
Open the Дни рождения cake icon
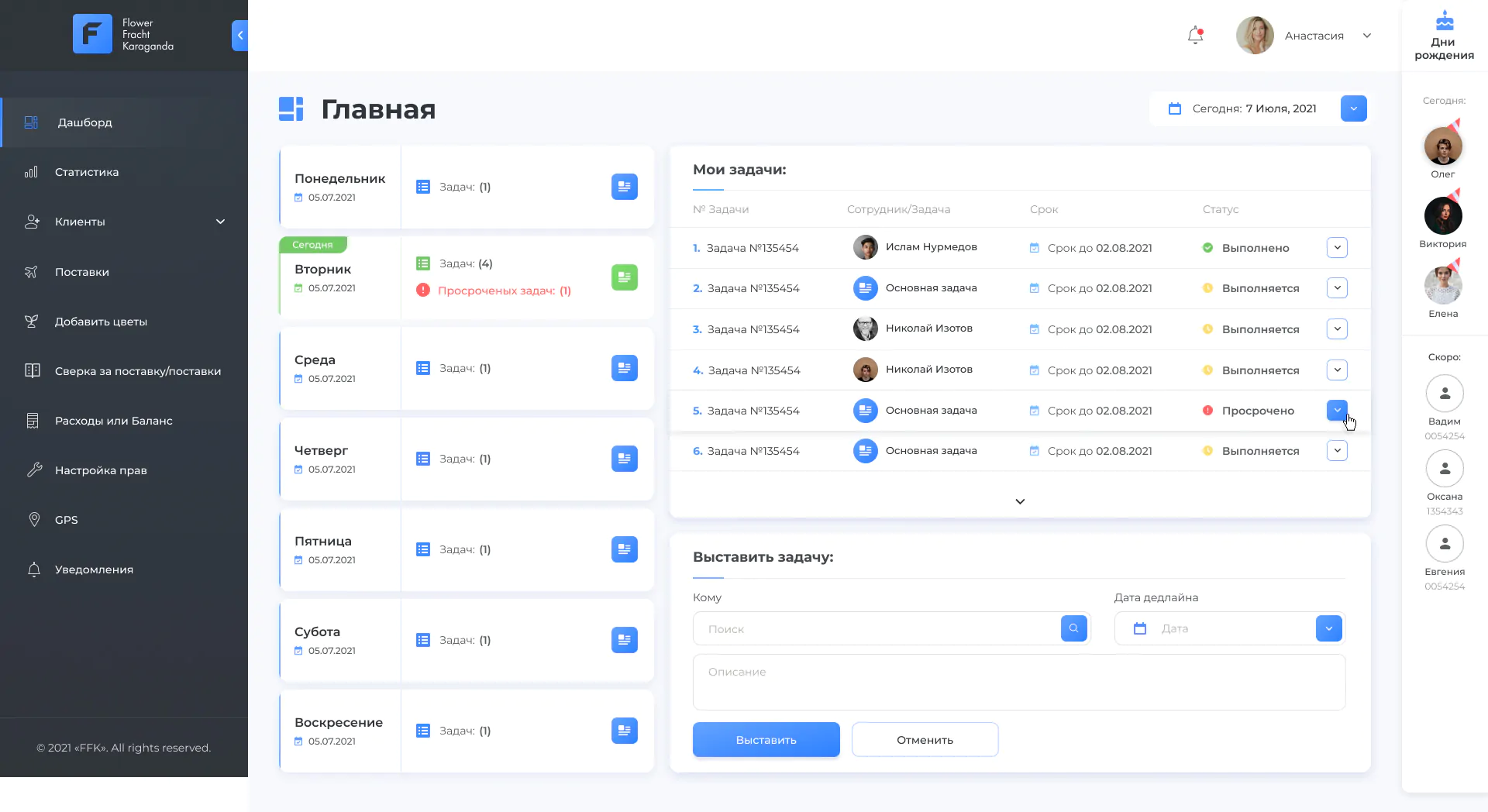tap(1444, 21)
